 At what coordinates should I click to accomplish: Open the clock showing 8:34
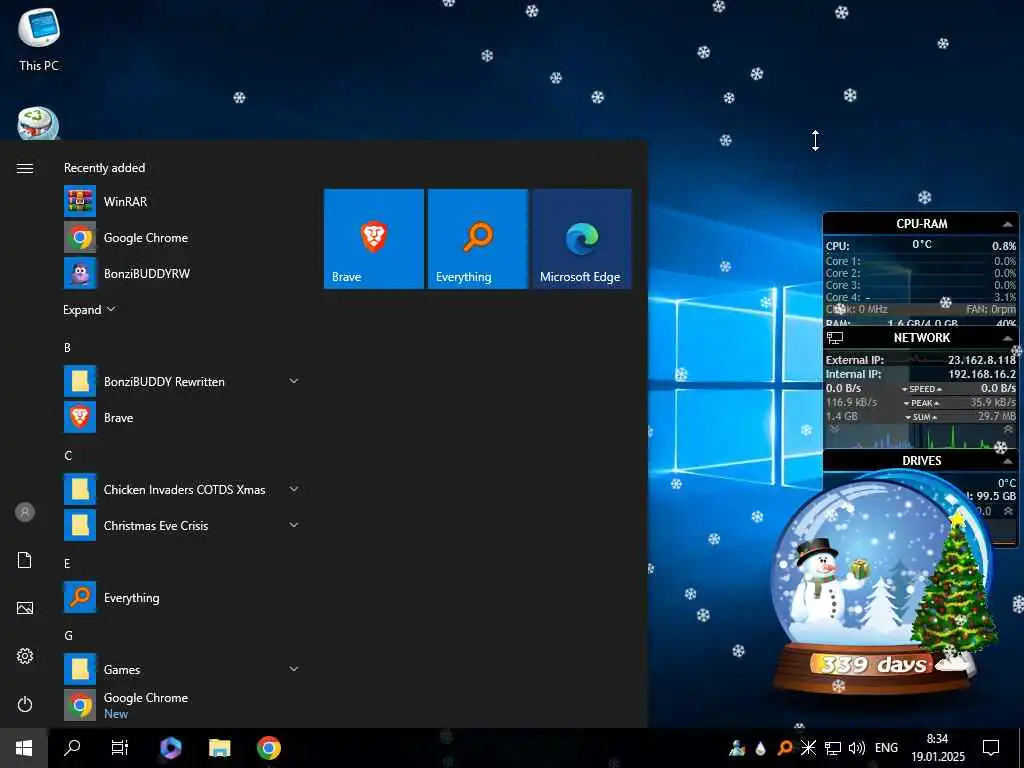click(x=938, y=748)
